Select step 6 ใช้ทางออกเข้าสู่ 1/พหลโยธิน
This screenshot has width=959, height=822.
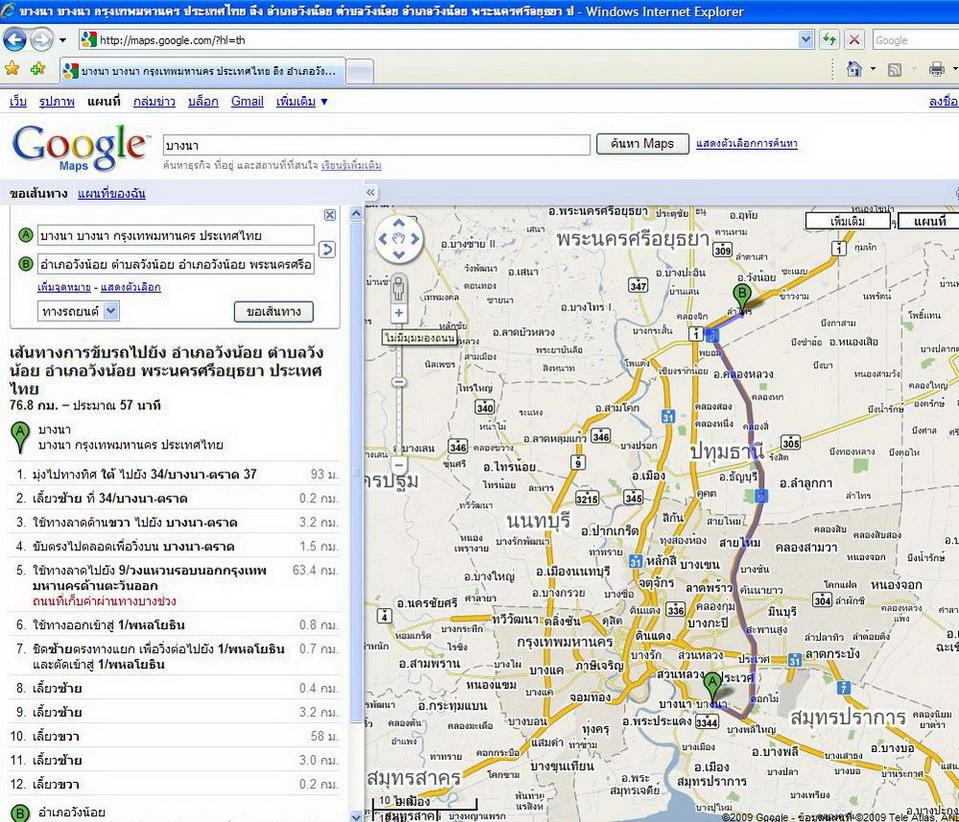174,625
